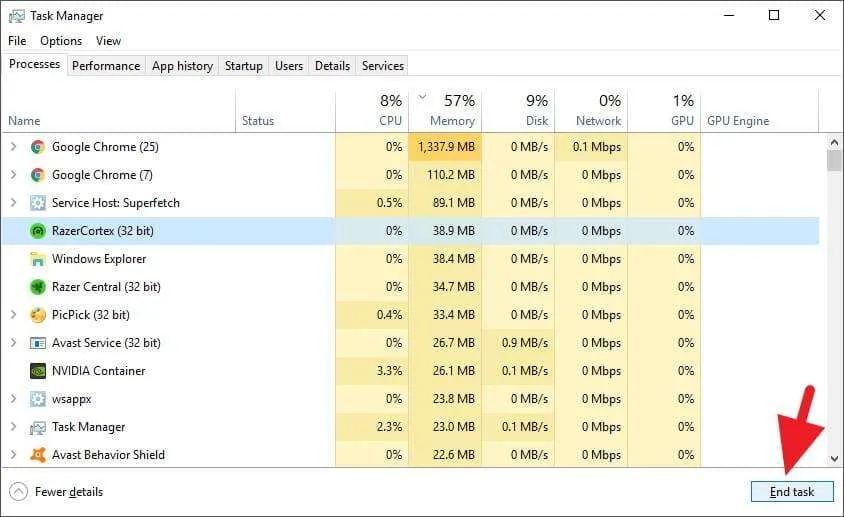
Task: Click the 0.9 MB/s disk cell
Action: (518, 343)
